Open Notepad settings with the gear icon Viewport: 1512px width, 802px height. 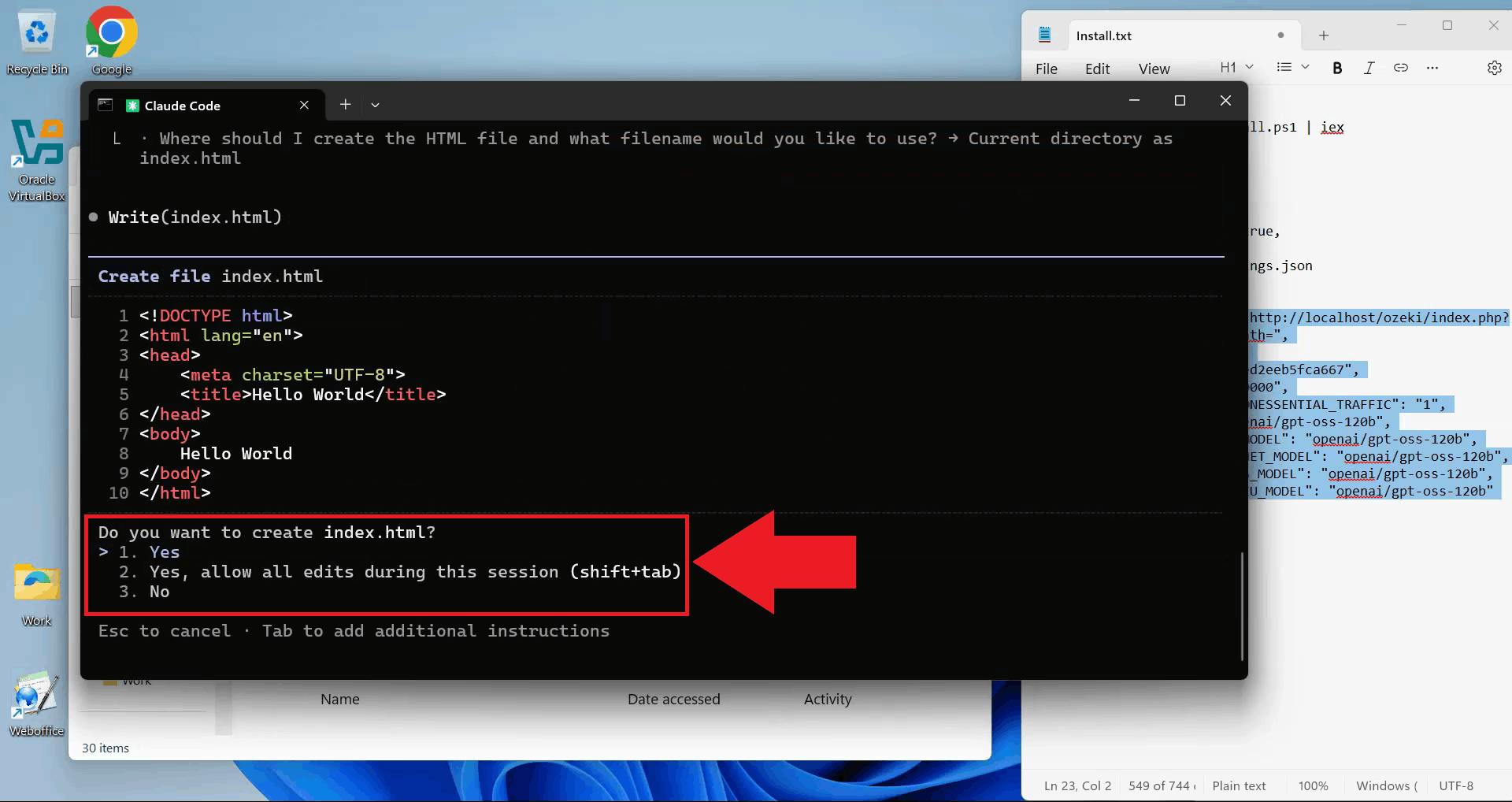[x=1495, y=68]
